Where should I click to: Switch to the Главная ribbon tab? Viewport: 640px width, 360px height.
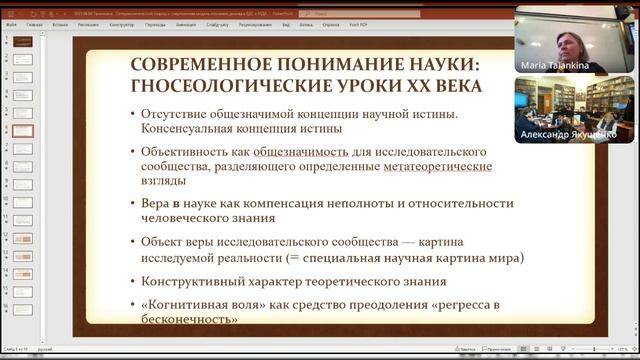tap(34, 25)
